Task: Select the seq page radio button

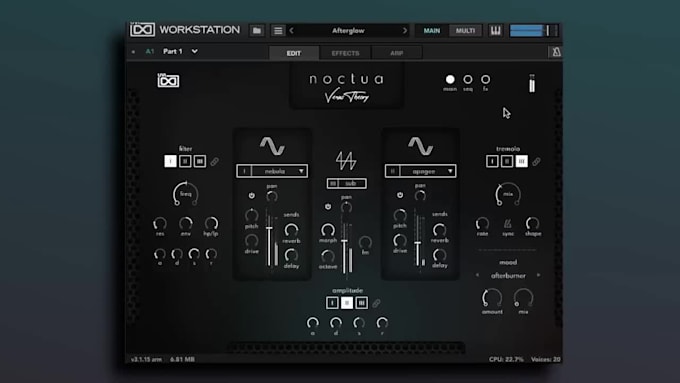Action: tap(468, 79)
